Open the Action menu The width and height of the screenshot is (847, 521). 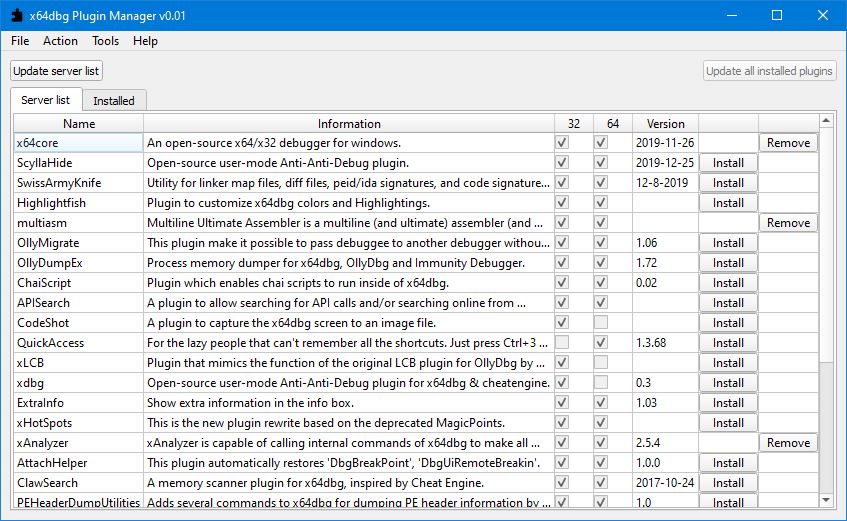60,41
